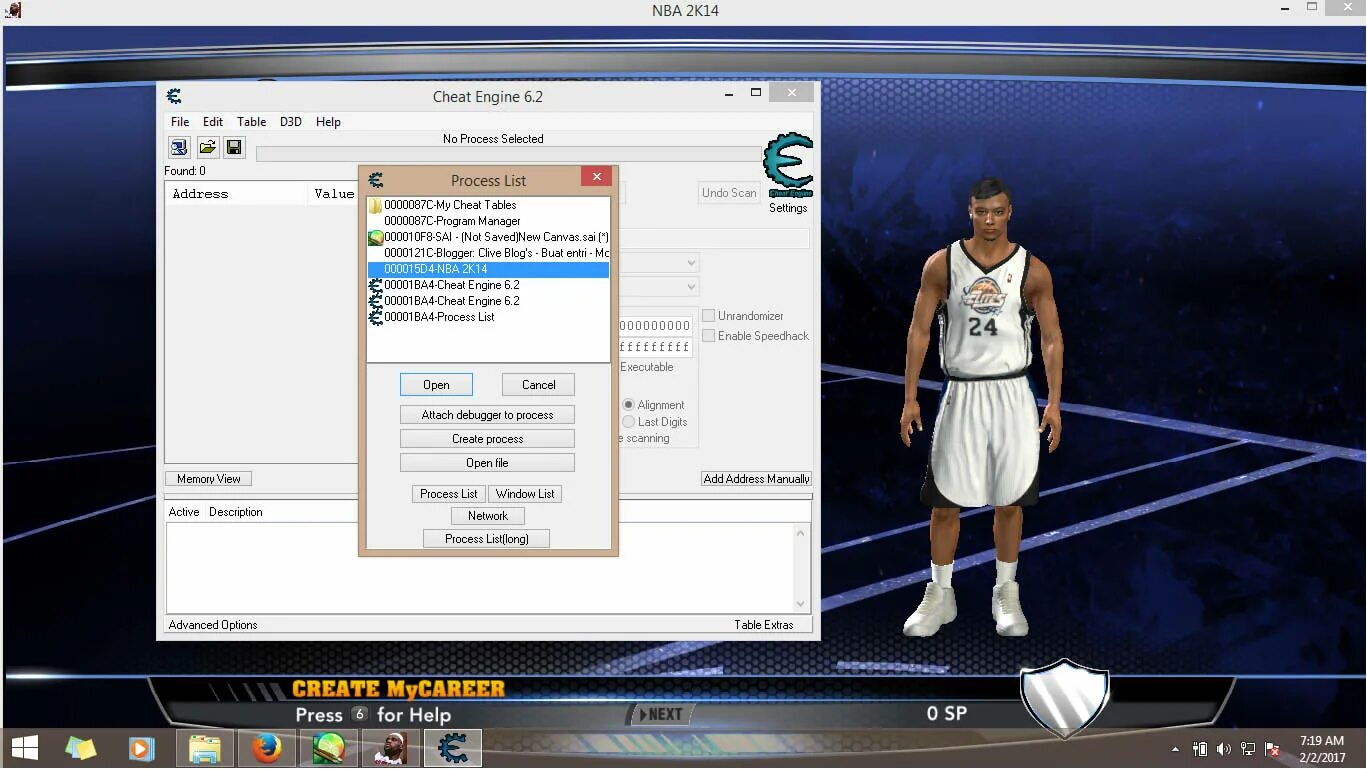The width and height of the screenshot is (1367, 769).
Task: Select the 000015D4-NBA 2K14 process
Action: [x=488, y=269]
